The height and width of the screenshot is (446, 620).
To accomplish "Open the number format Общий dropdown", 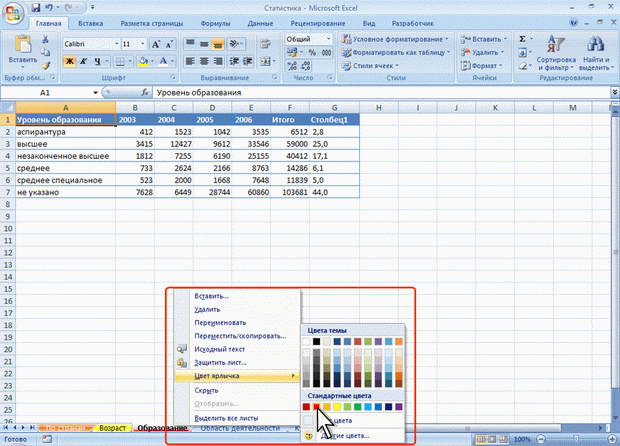I will (329, 38).
